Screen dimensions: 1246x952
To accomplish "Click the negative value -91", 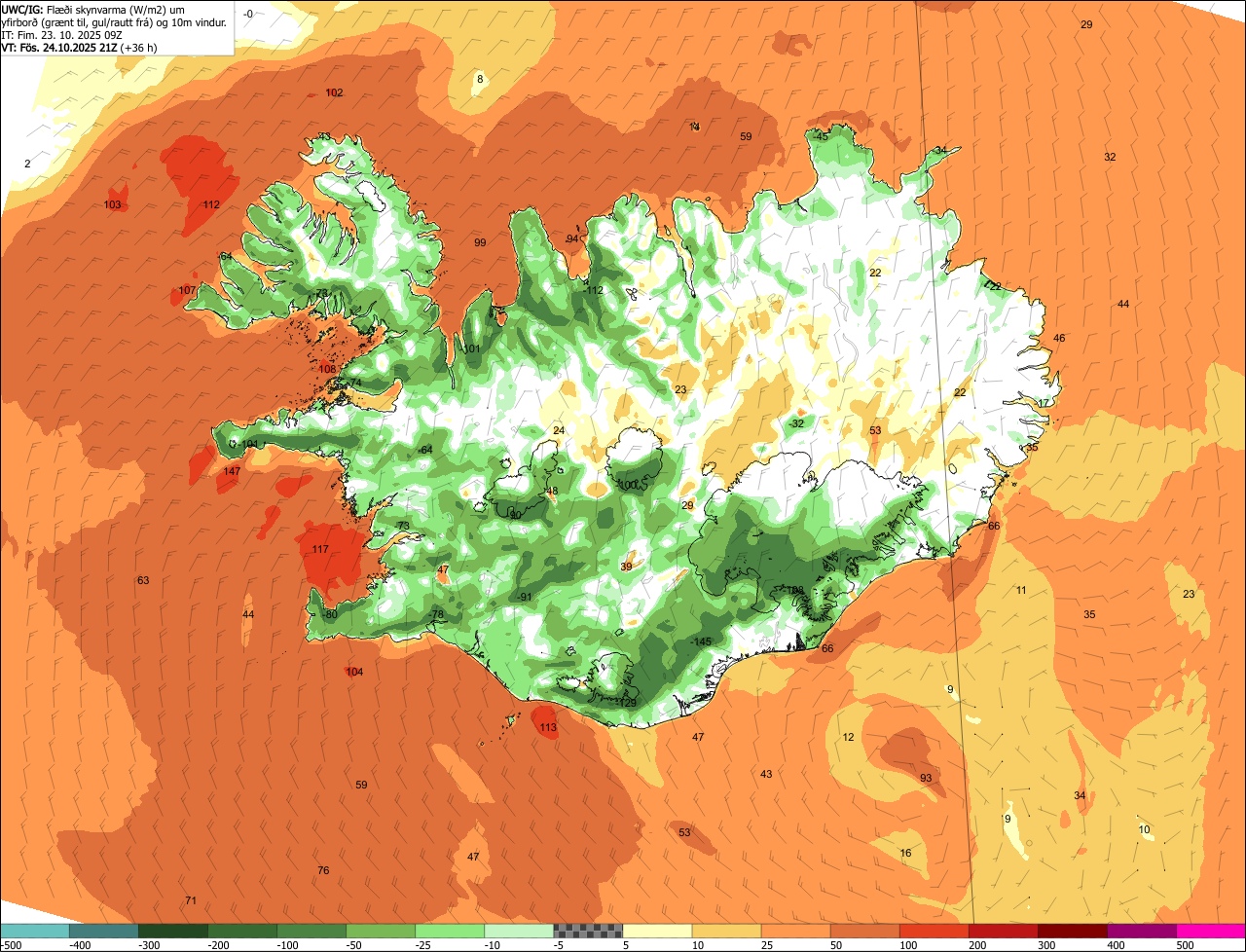I will coord(524,597).
